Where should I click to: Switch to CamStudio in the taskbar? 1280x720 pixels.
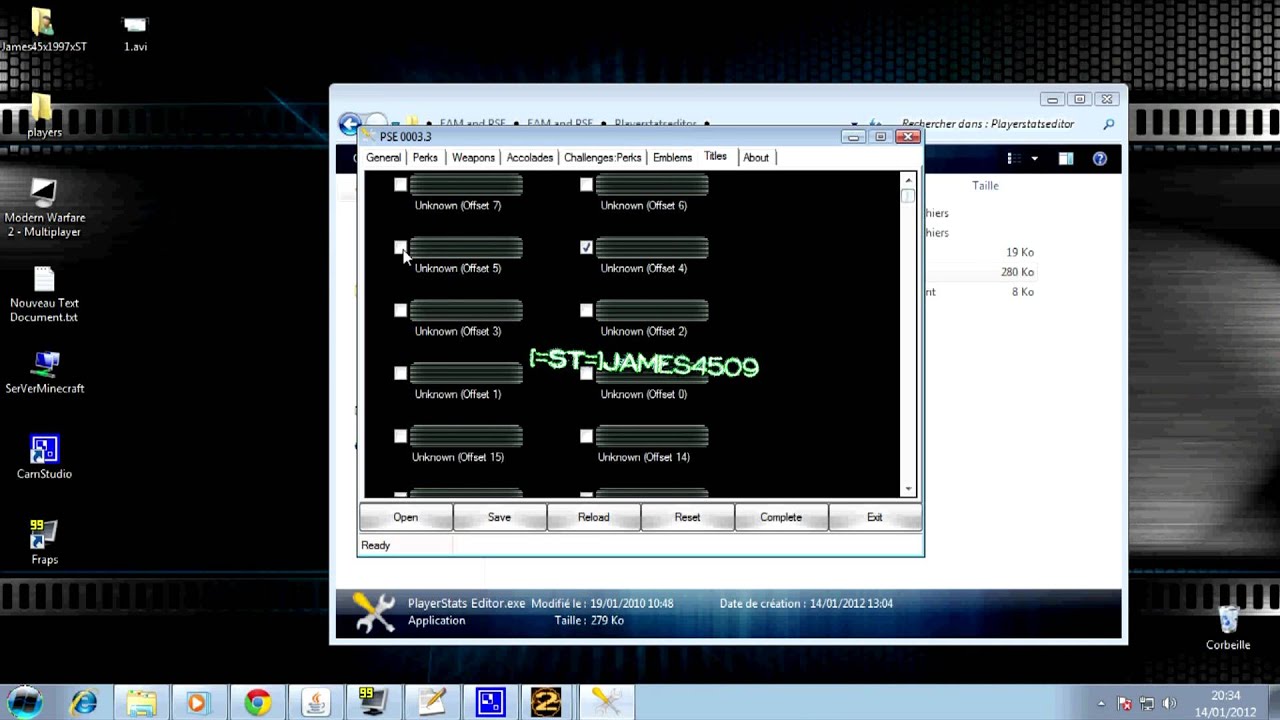(x=490, y=703)
